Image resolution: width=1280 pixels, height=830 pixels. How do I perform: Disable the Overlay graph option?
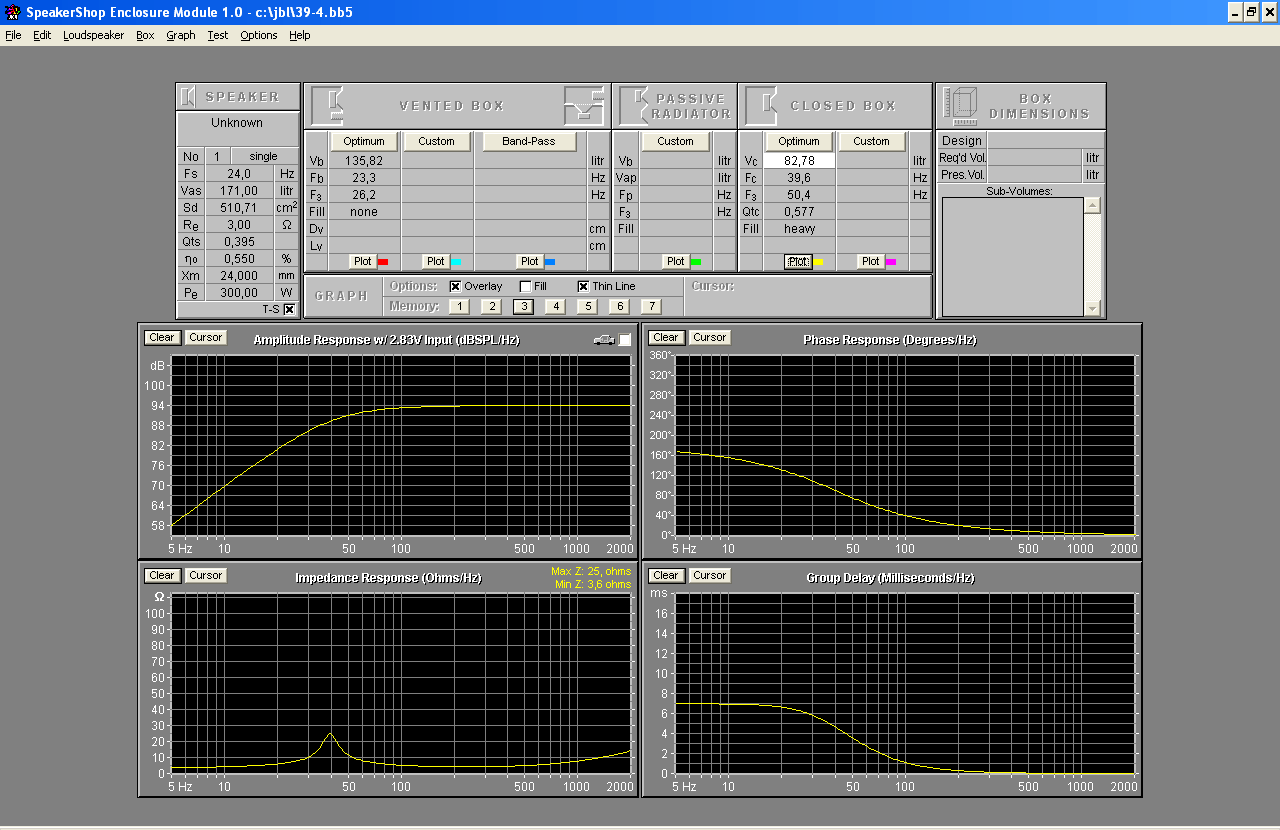click(x=456, y=286)
